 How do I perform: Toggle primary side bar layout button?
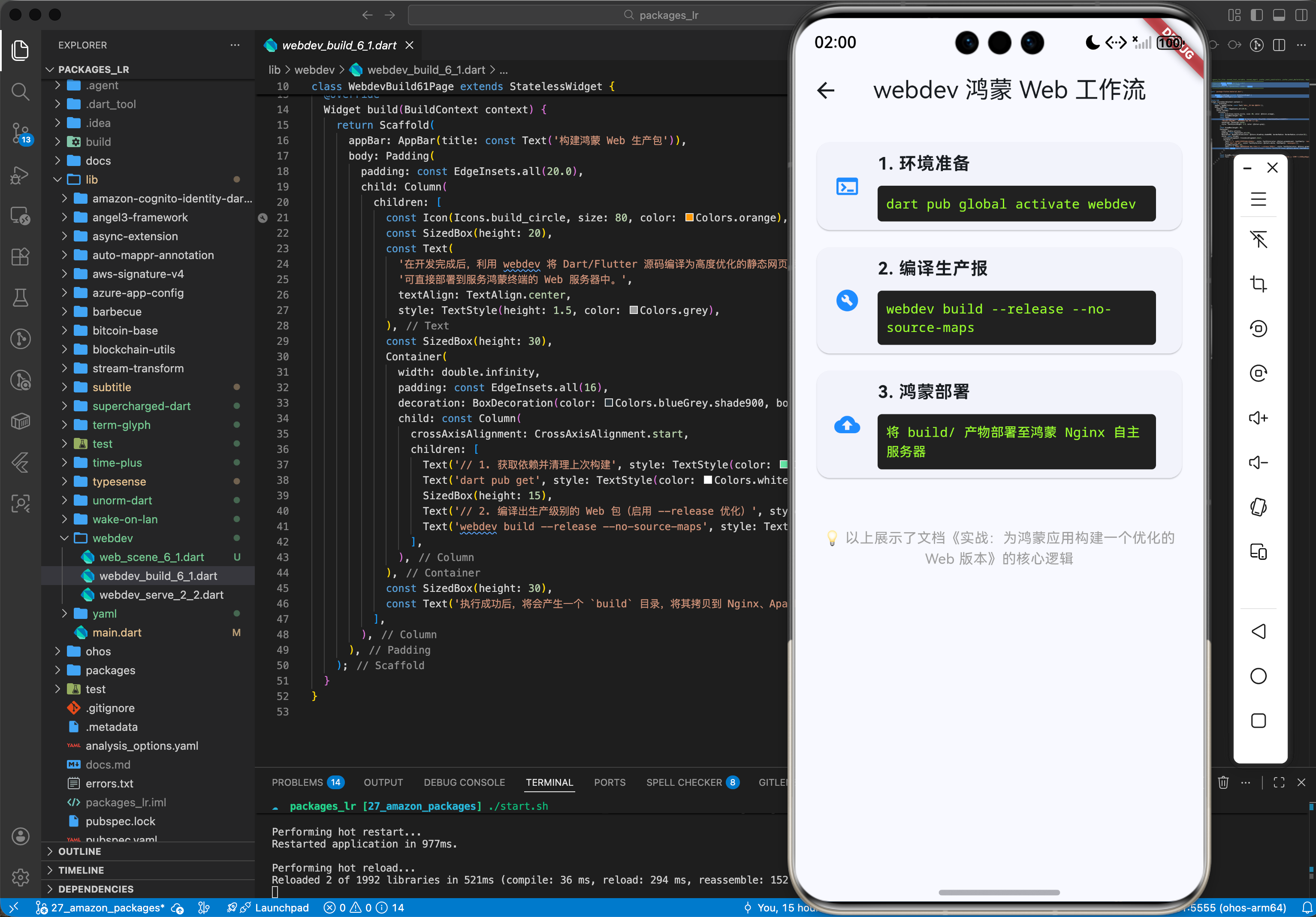(x=1256, y=15)
